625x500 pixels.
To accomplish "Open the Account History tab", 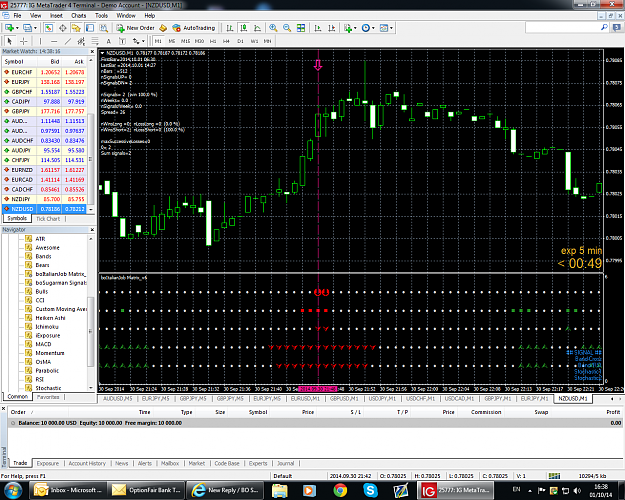I will (87, 463).
